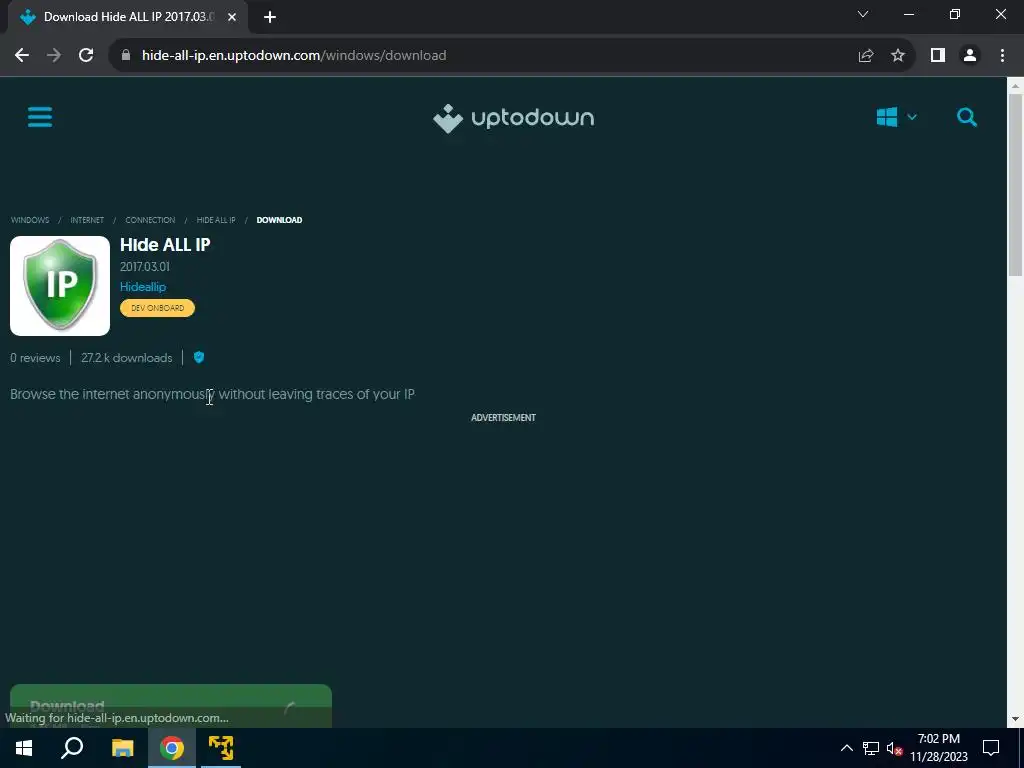Show hidden system tray icons
Viewport: 1024px width, 768px height.
pyautogui.click(x=846, y=748)
